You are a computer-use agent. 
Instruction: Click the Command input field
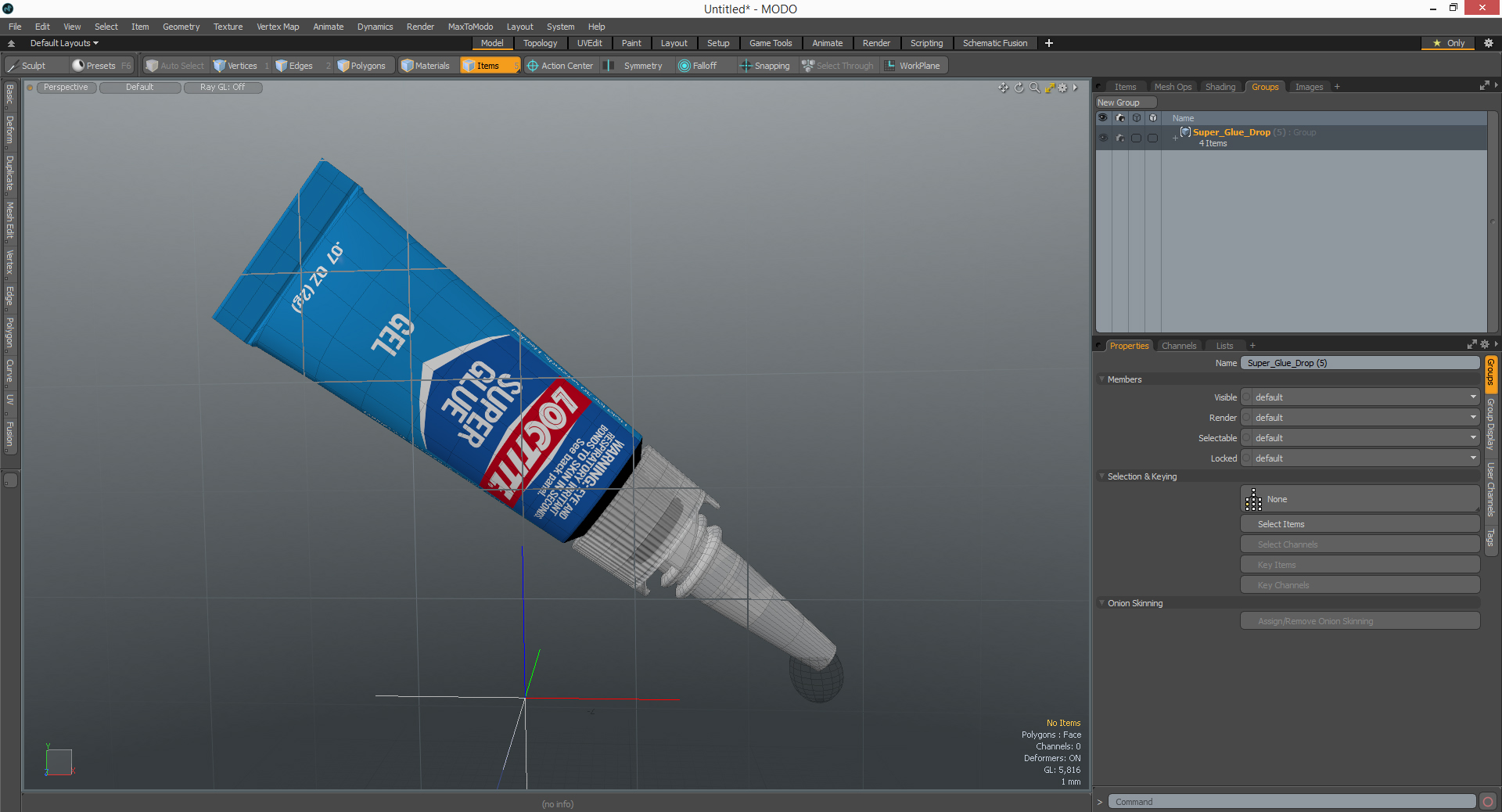[x=1292, y=802]
